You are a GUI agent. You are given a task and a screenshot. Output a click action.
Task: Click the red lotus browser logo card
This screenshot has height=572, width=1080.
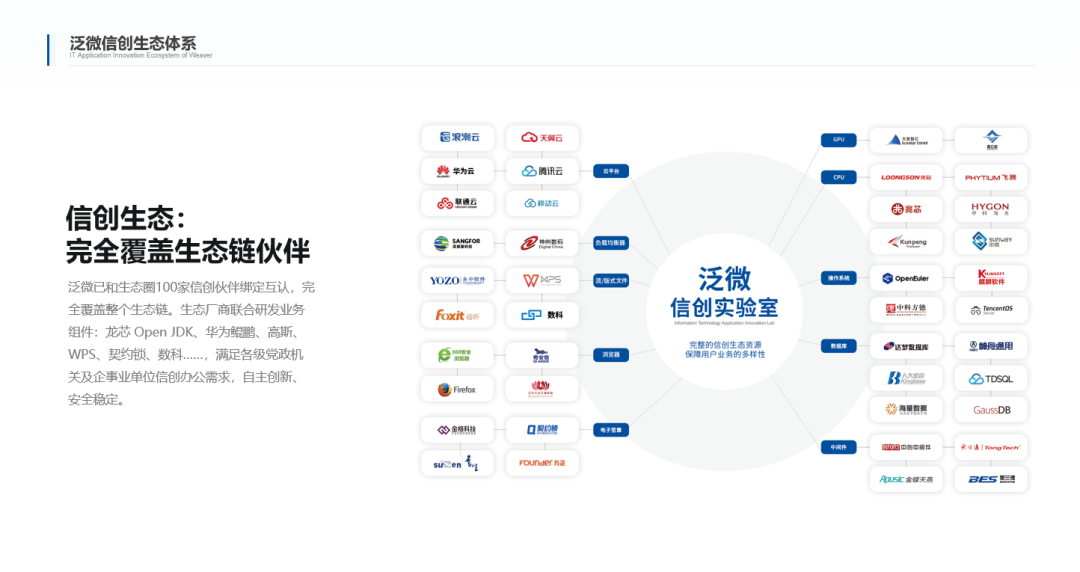[542, 389]
